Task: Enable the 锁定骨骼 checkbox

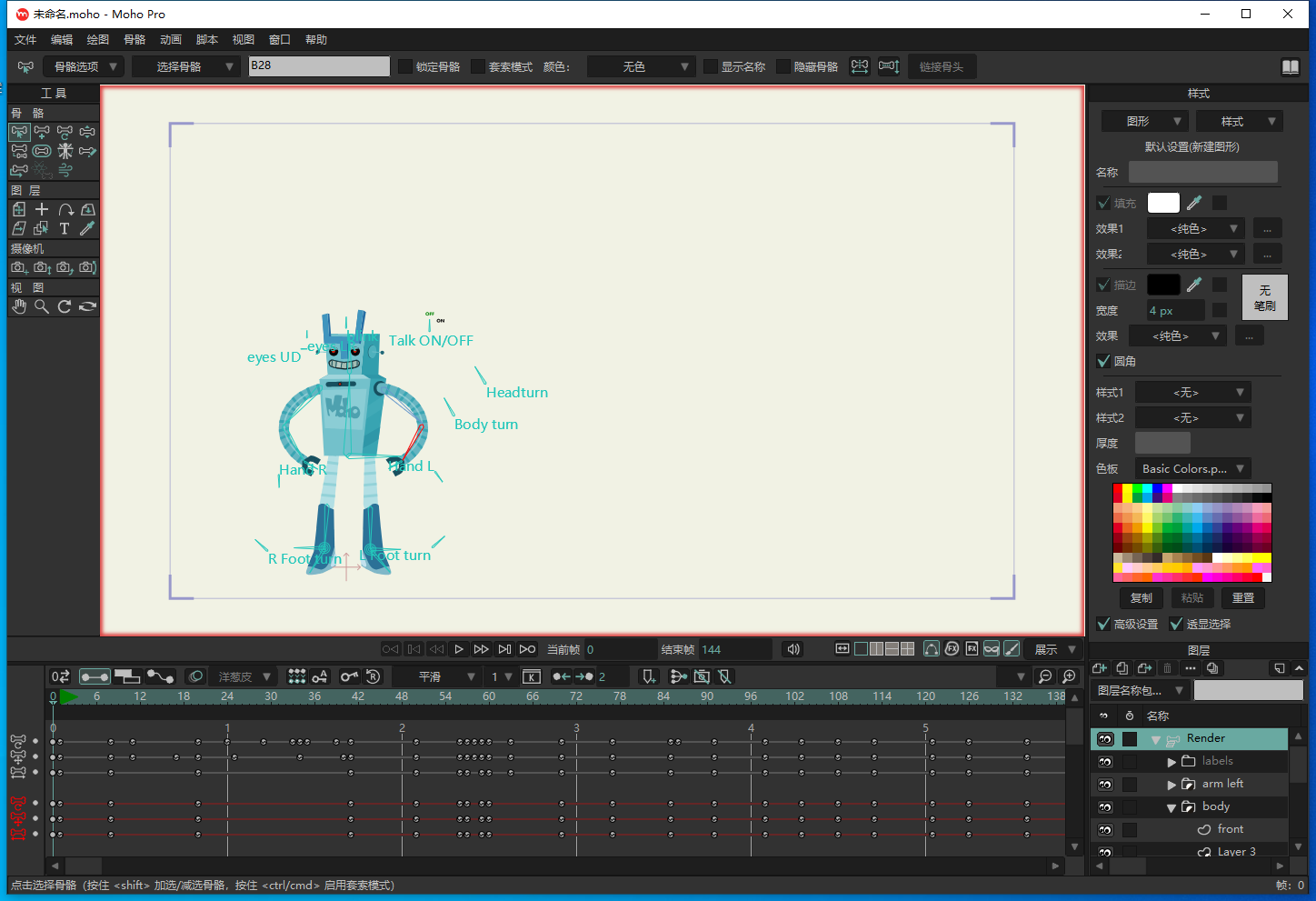Action: click(406, 66)
